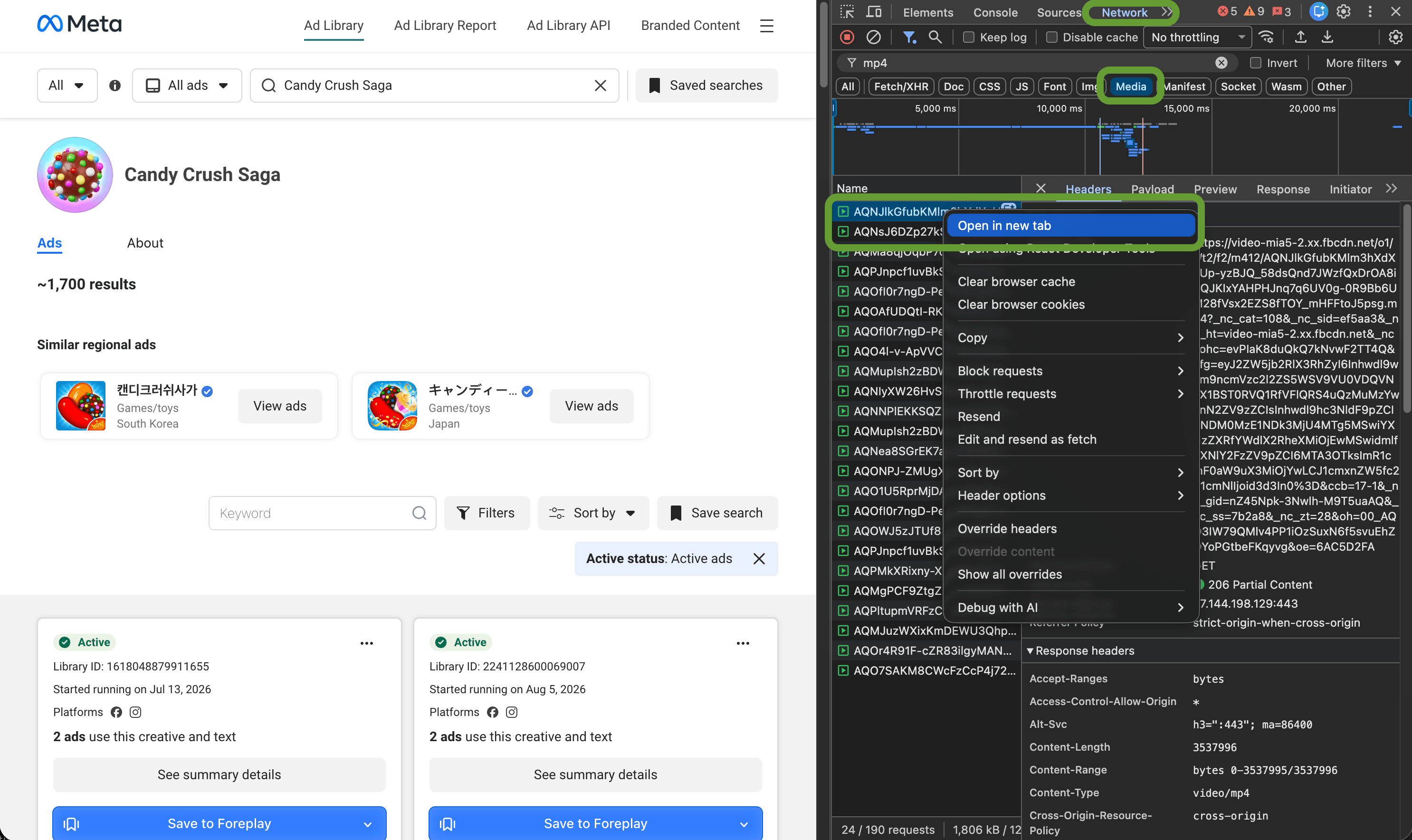This screenshot has width=1412, height=840.
Task: Toggle the CSS type filter
Action: [x=989, y=86]
